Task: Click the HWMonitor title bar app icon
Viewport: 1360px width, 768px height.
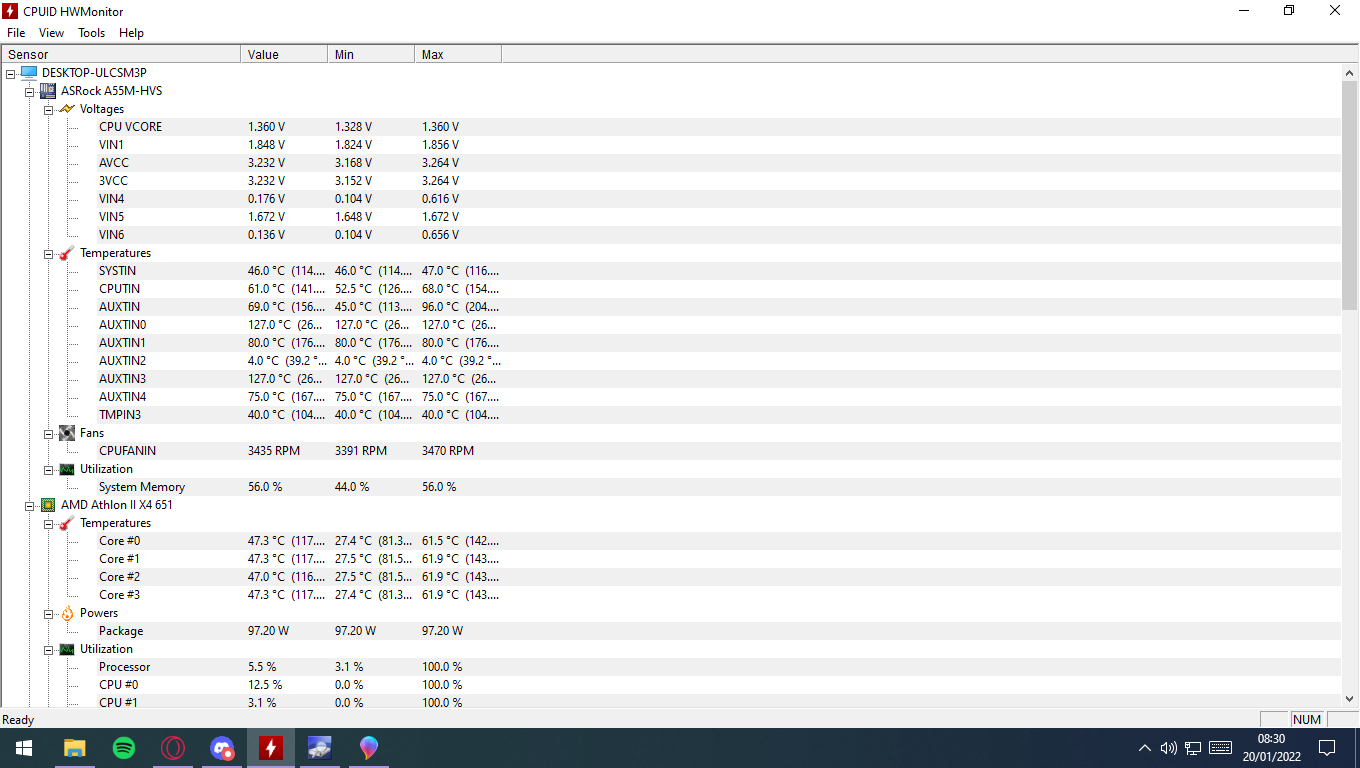Action: (11, 11)
